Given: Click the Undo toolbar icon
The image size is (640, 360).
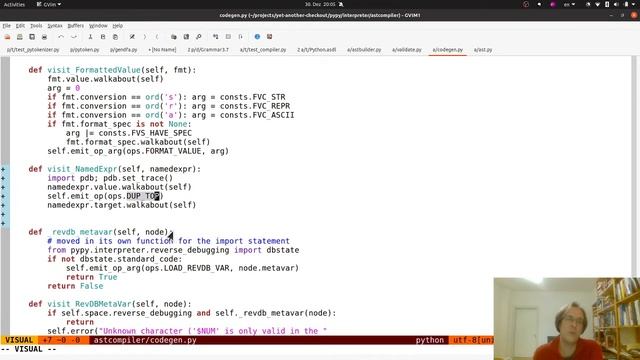Looking at the screenshot, I should (61, 37).
